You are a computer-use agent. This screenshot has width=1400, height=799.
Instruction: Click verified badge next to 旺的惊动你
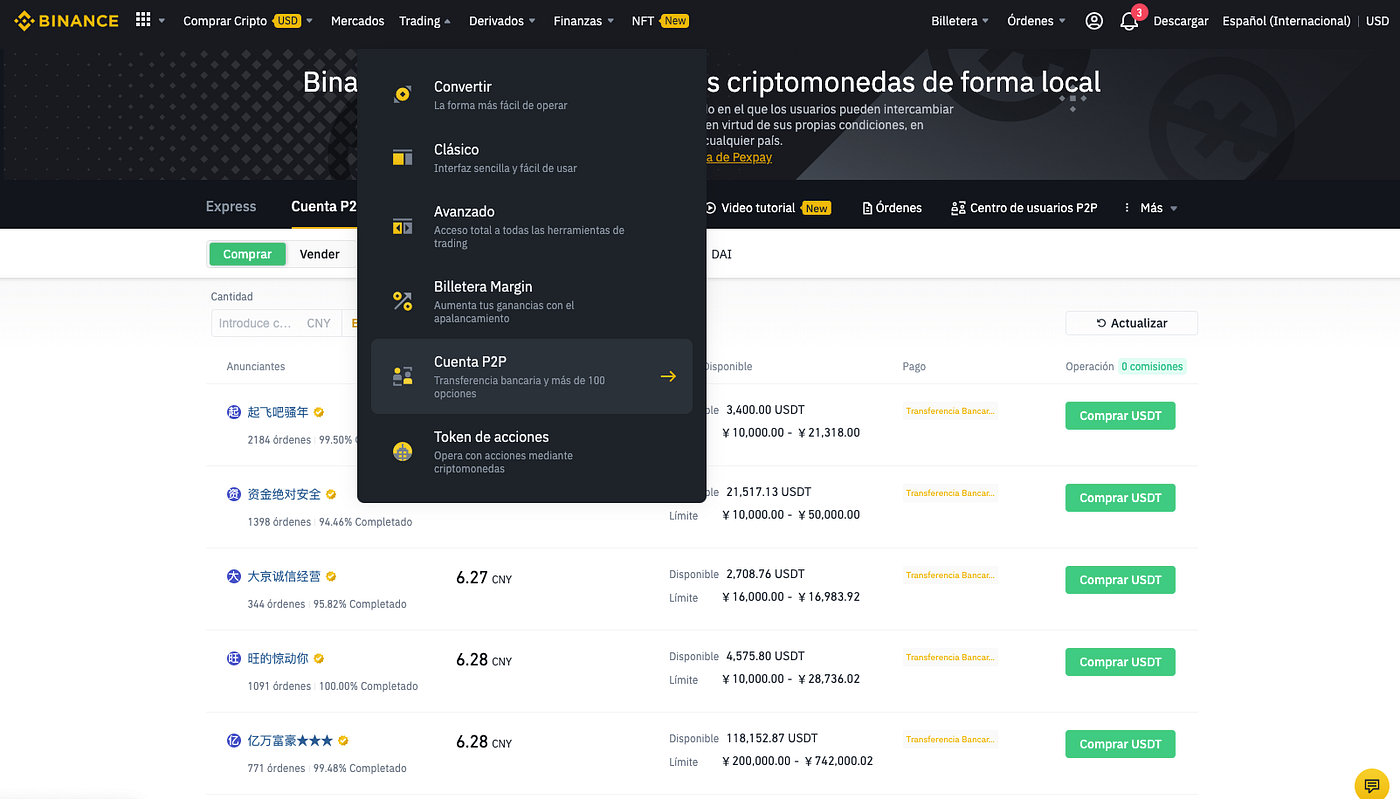pos(319,659)
